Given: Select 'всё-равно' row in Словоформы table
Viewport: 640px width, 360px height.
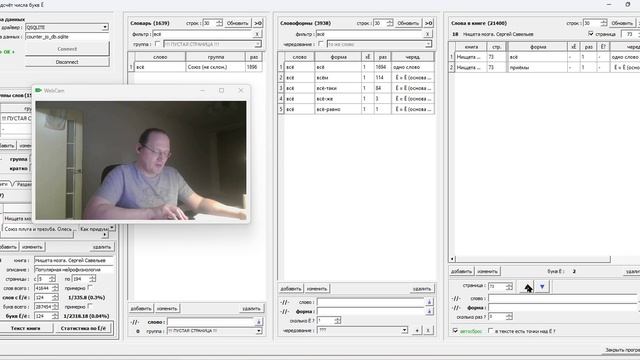Looking at the screenshot, I should (x=356, y=109).
